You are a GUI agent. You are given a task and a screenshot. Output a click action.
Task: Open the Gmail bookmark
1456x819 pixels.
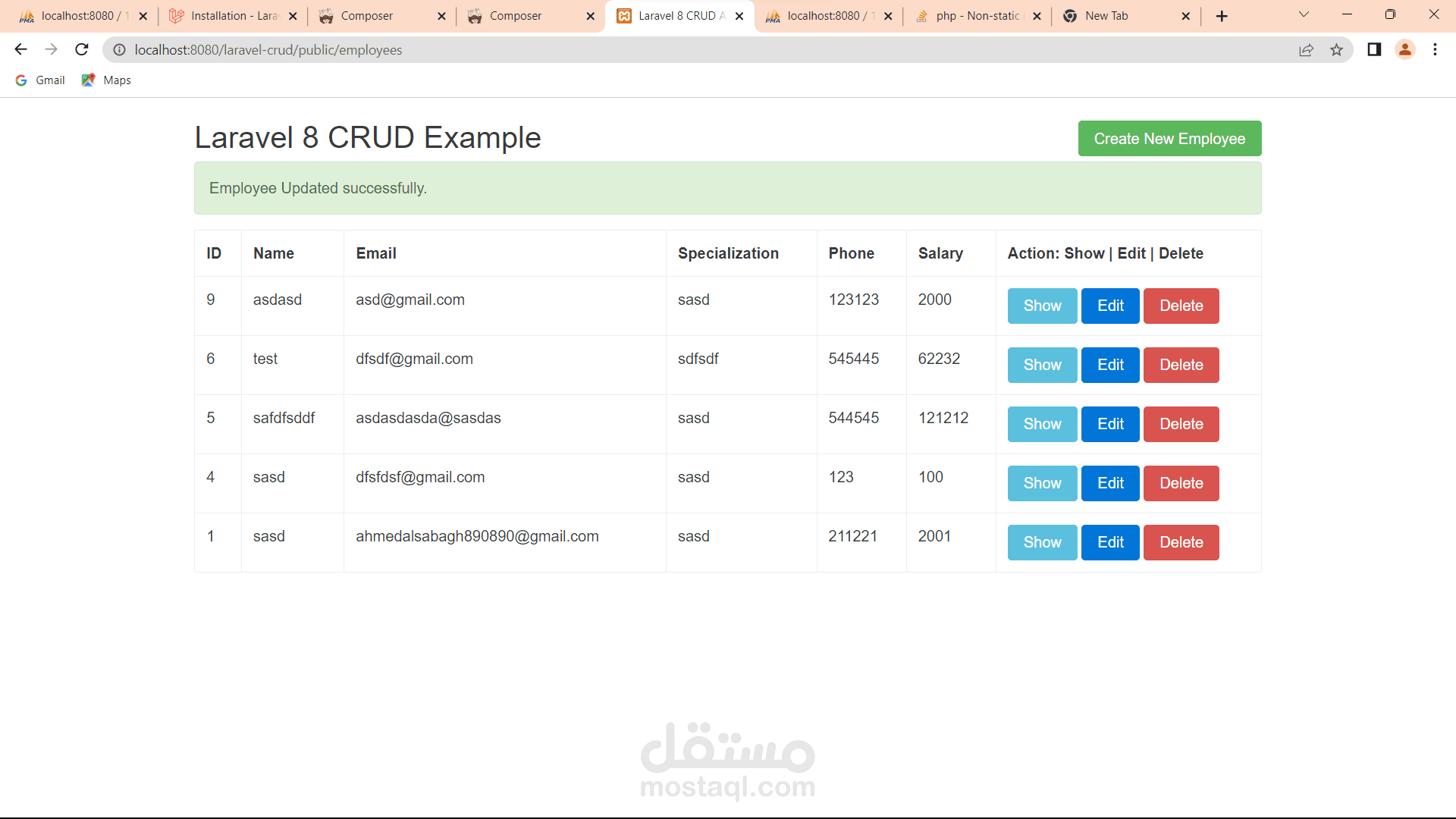[41, 80]
